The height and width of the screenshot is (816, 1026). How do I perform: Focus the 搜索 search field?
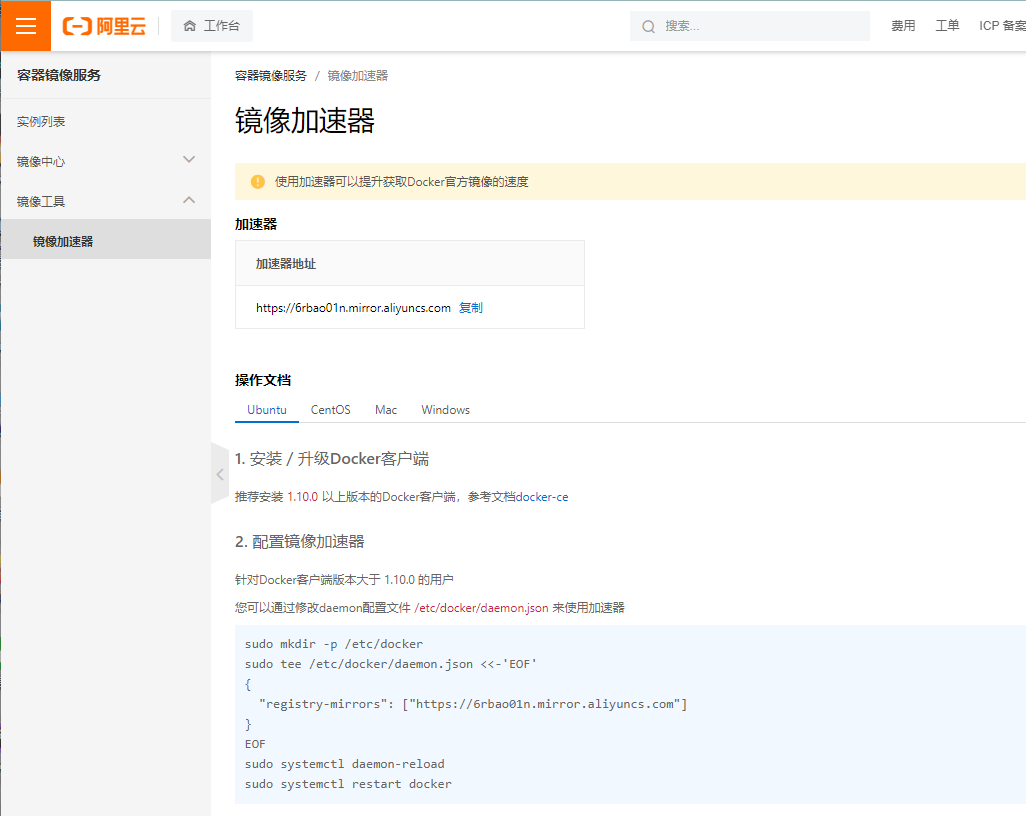(x=750, y=26)
